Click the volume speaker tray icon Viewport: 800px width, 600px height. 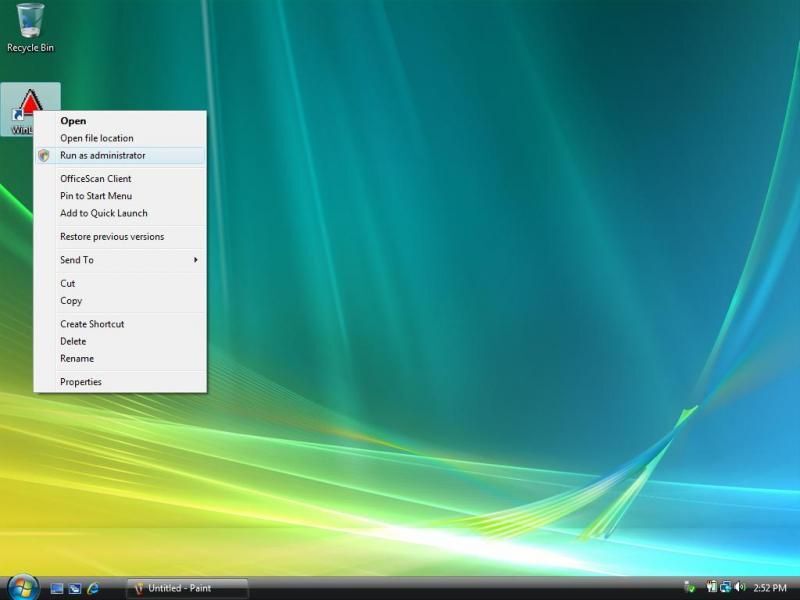pyautogui.click(x=740, y=587)
